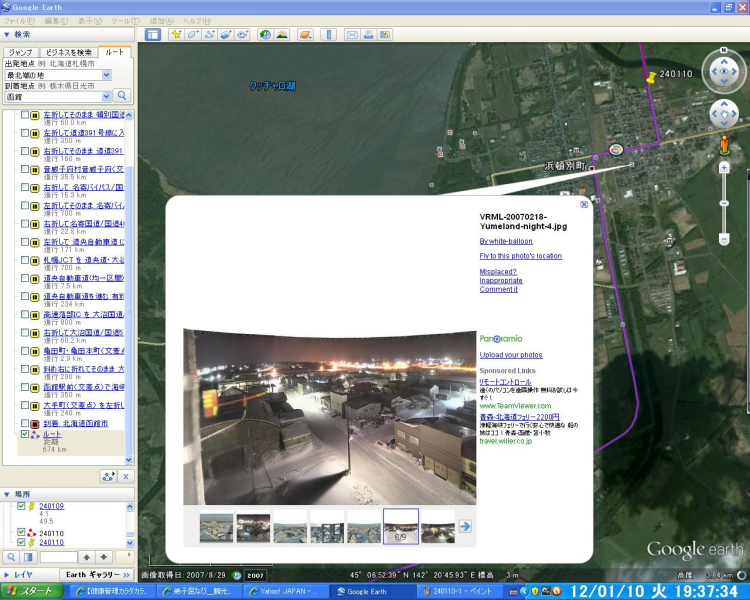The image size is (750, 600).
Task: Expand the レイヤ layers panel
Action: (x=7, y=575)
